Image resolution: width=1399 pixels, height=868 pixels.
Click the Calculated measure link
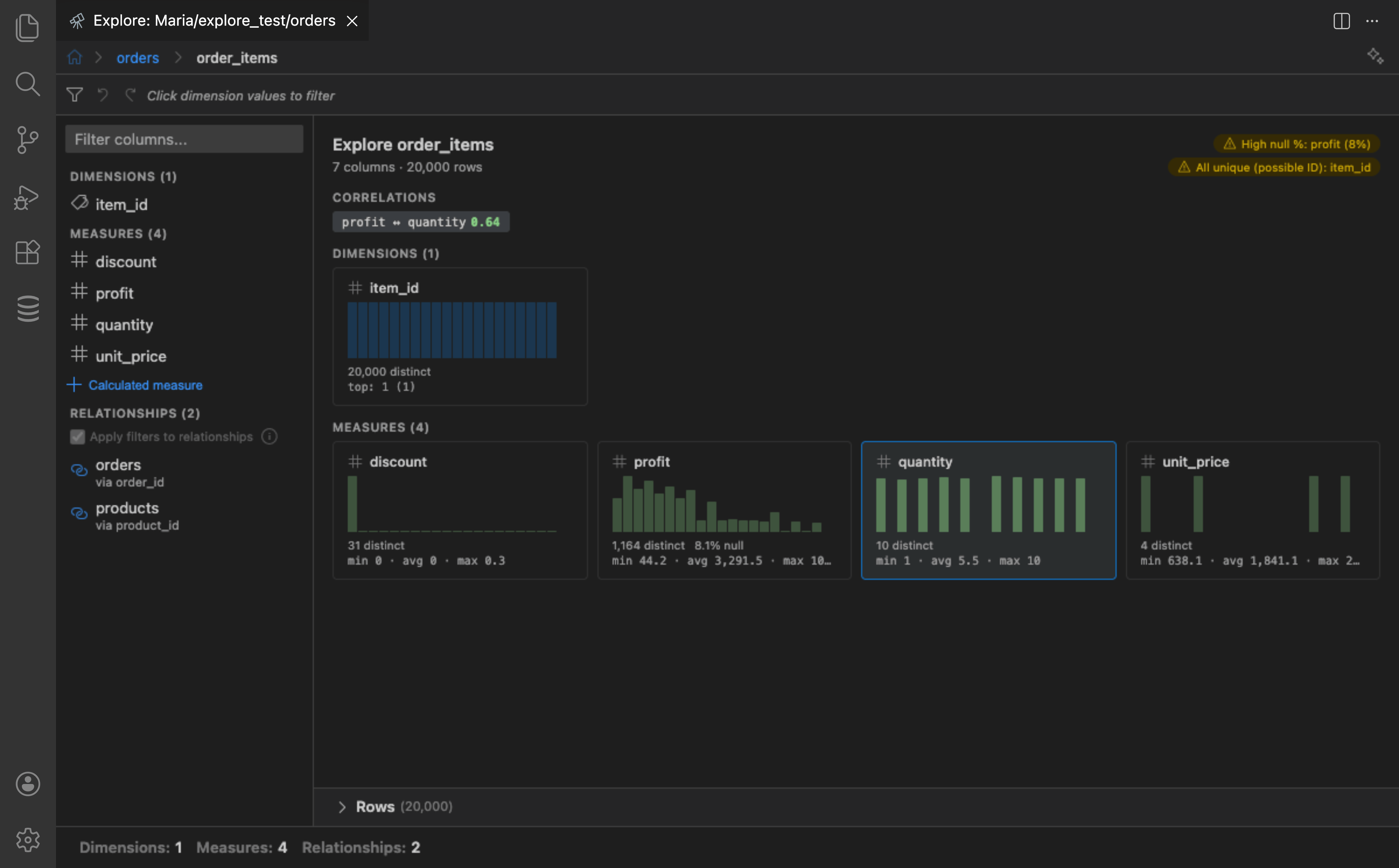tap(145, 385)
